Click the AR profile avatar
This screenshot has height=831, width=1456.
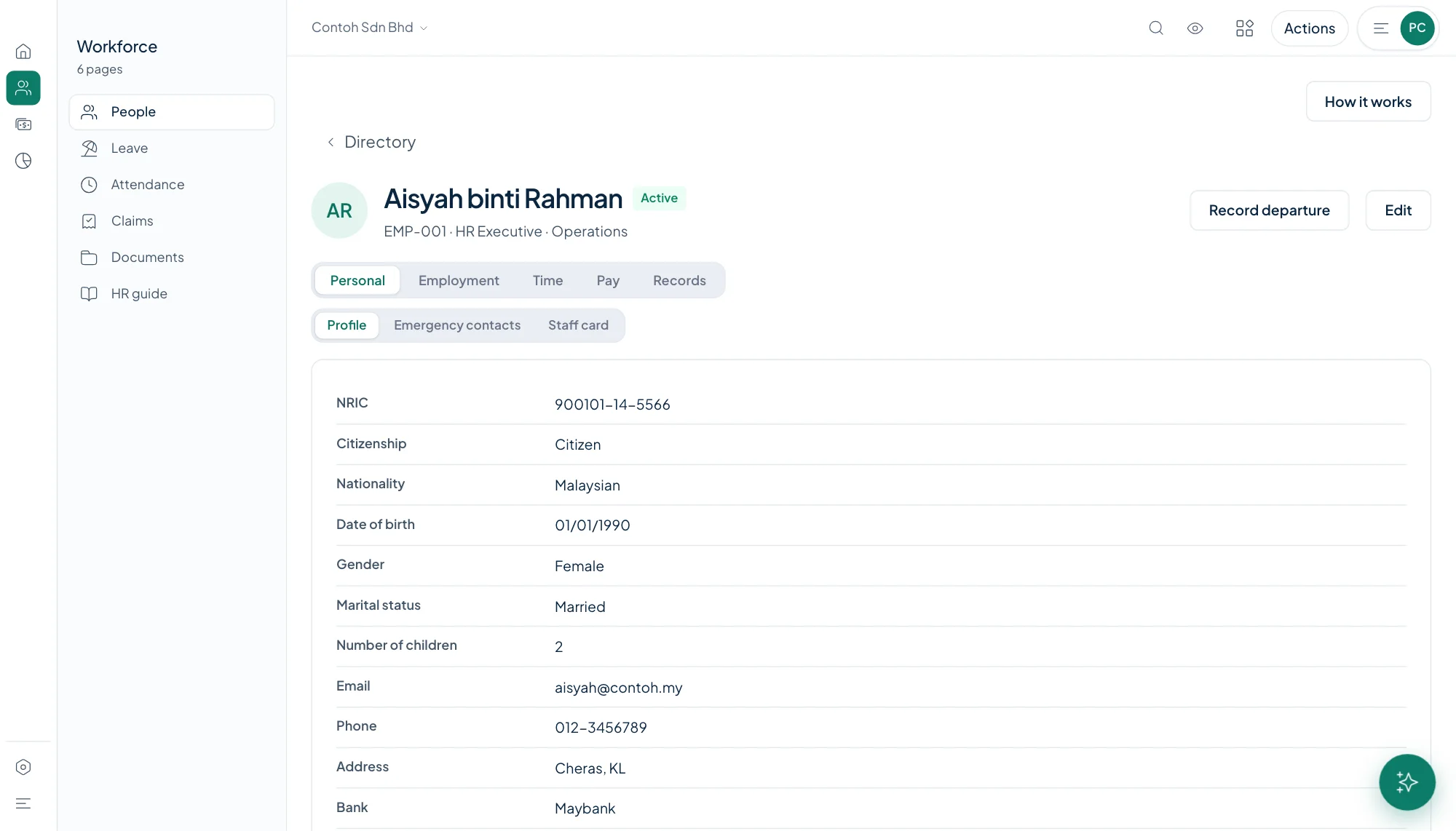[x=339, y=210]
